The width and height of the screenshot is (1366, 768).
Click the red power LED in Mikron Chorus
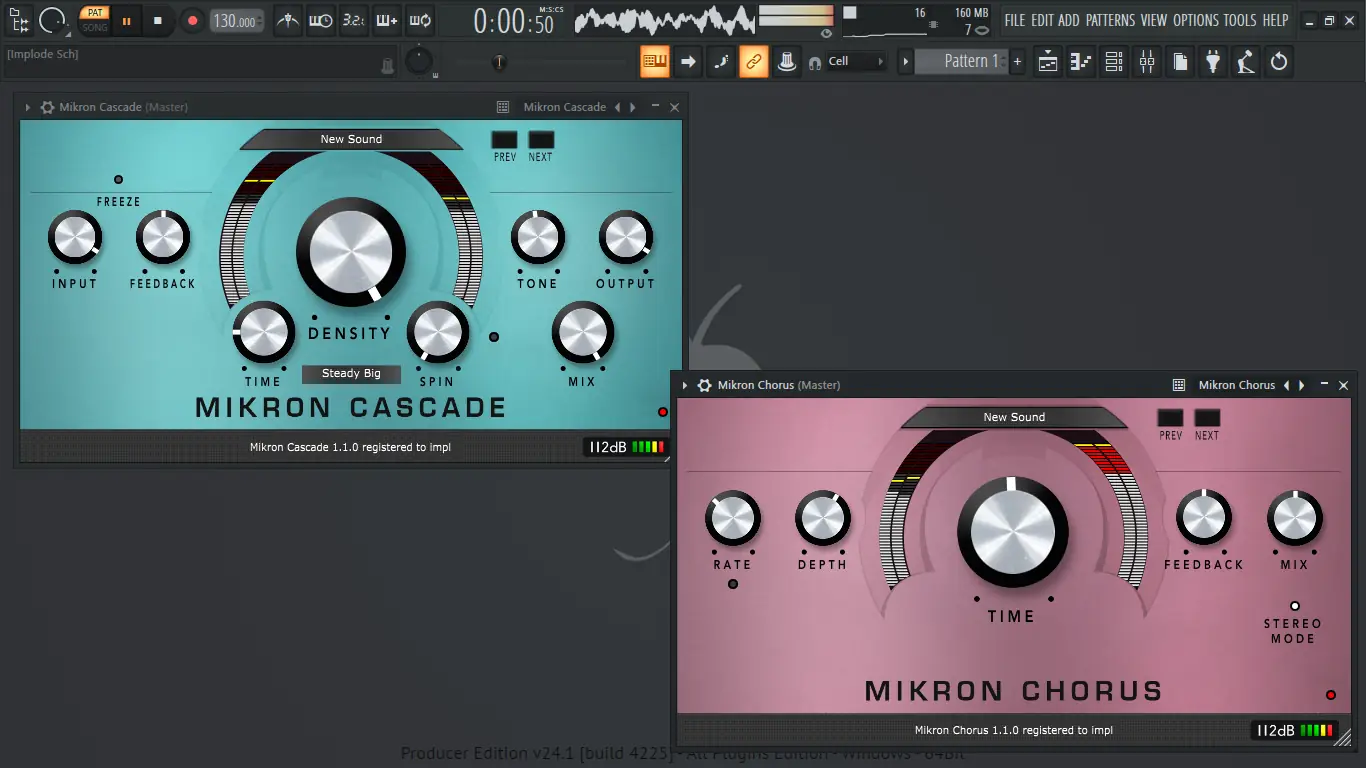tap(1331, 695)
